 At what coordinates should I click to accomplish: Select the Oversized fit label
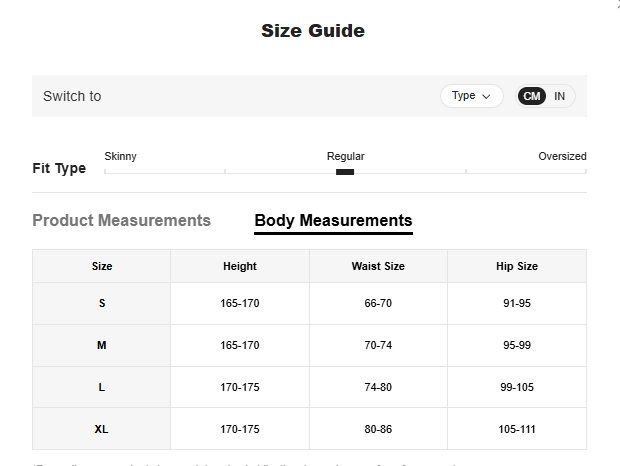[x=562, y=156]
